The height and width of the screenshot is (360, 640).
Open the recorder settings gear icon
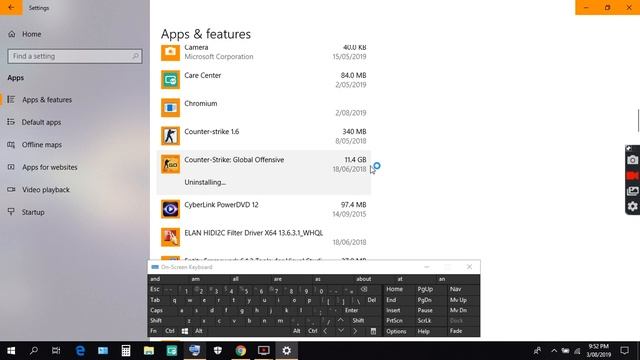coord(632,207)
